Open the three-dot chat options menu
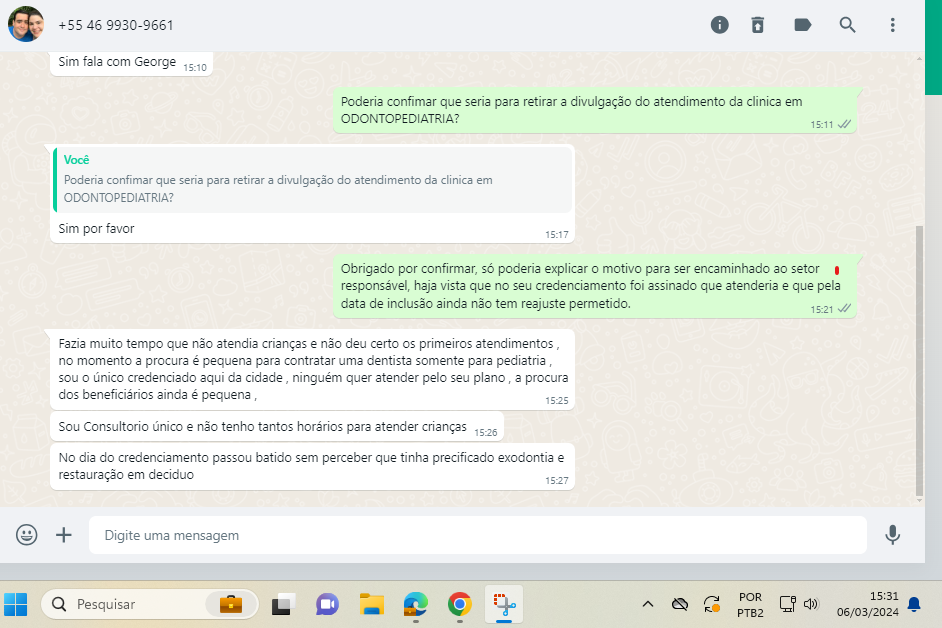Screen dimensions: 942x628 pyautogui.click(x=892, y=25)
